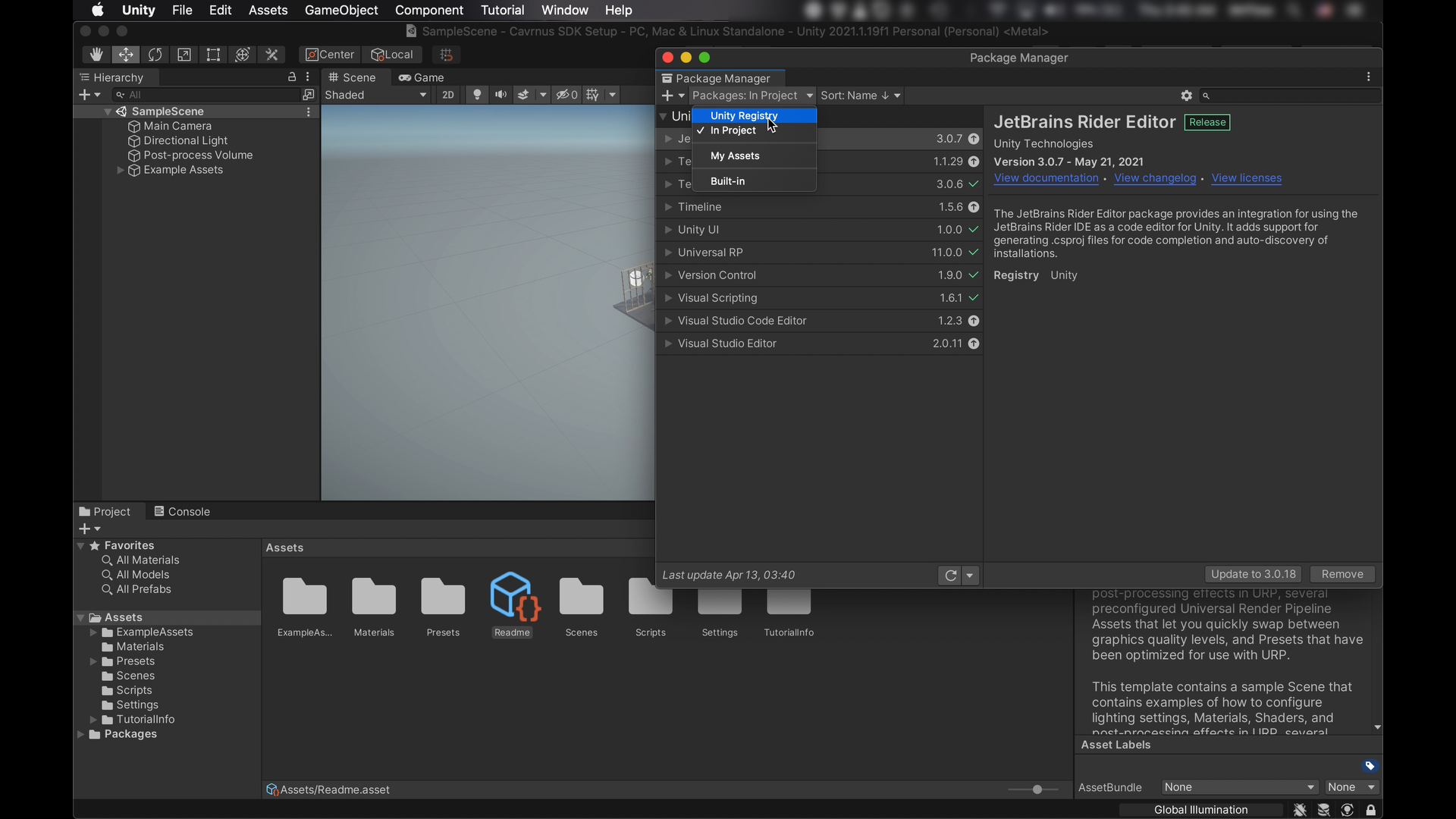The width and height of the screenshot is (1456, 819).
Task: Switch to the Console tab
Action: click(182, 512)
